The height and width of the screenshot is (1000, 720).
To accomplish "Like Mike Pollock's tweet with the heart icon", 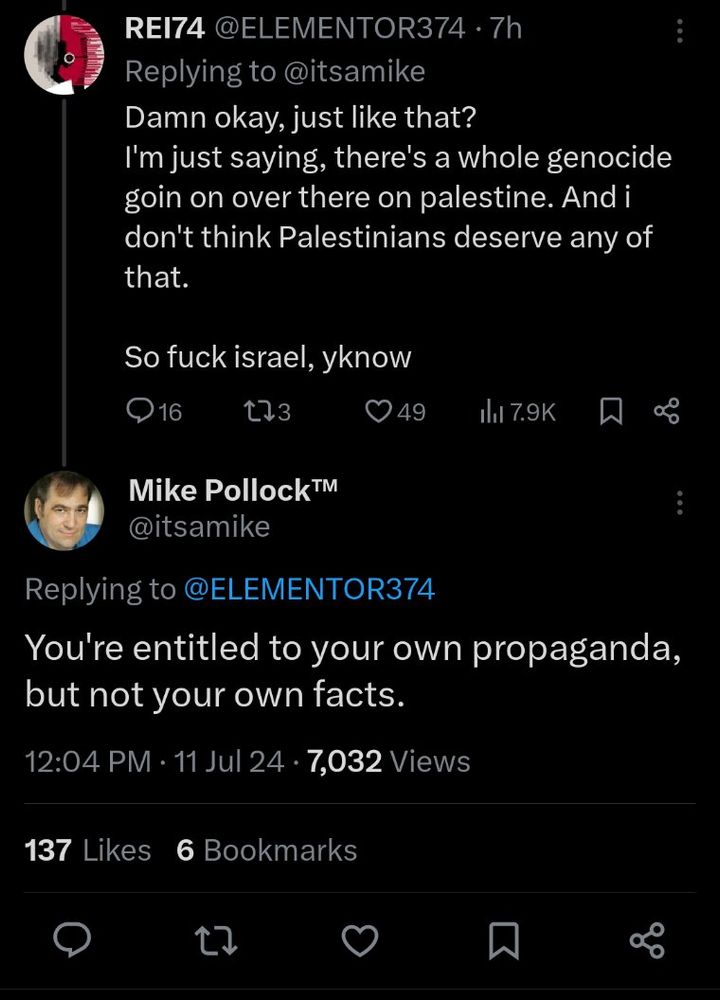I will 360,938.
